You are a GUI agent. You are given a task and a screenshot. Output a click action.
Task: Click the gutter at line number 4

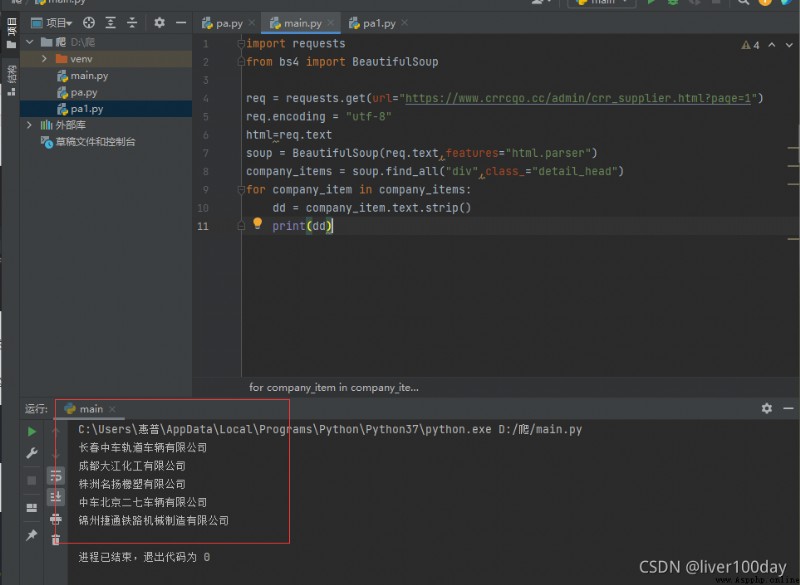click(206, 98)
